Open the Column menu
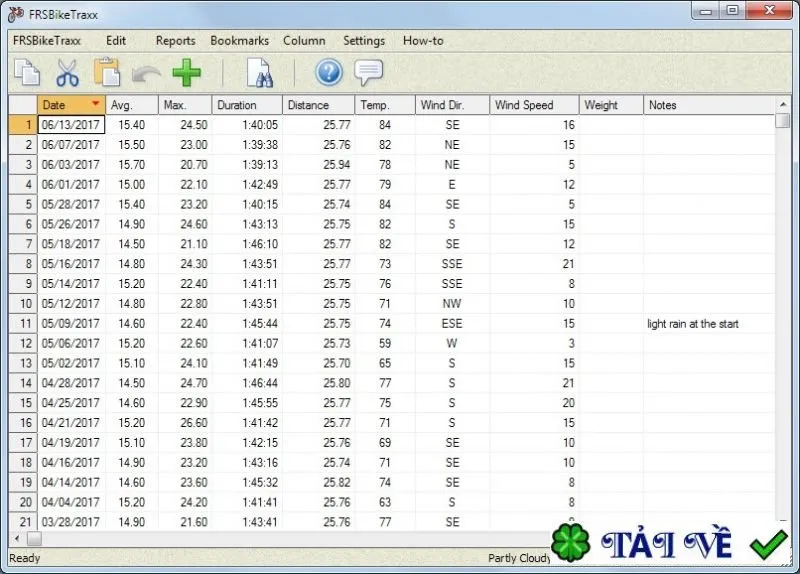This screenshot has height=574, width=800. 304,41
